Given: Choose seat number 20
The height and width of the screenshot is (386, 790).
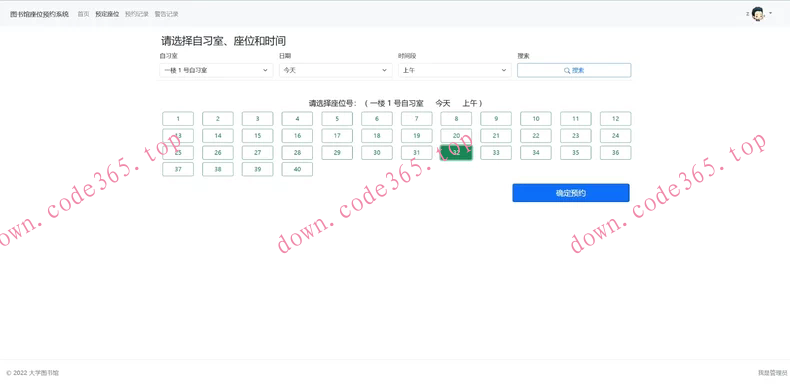Looking at the screenshot, I should [x=456, y=136].
